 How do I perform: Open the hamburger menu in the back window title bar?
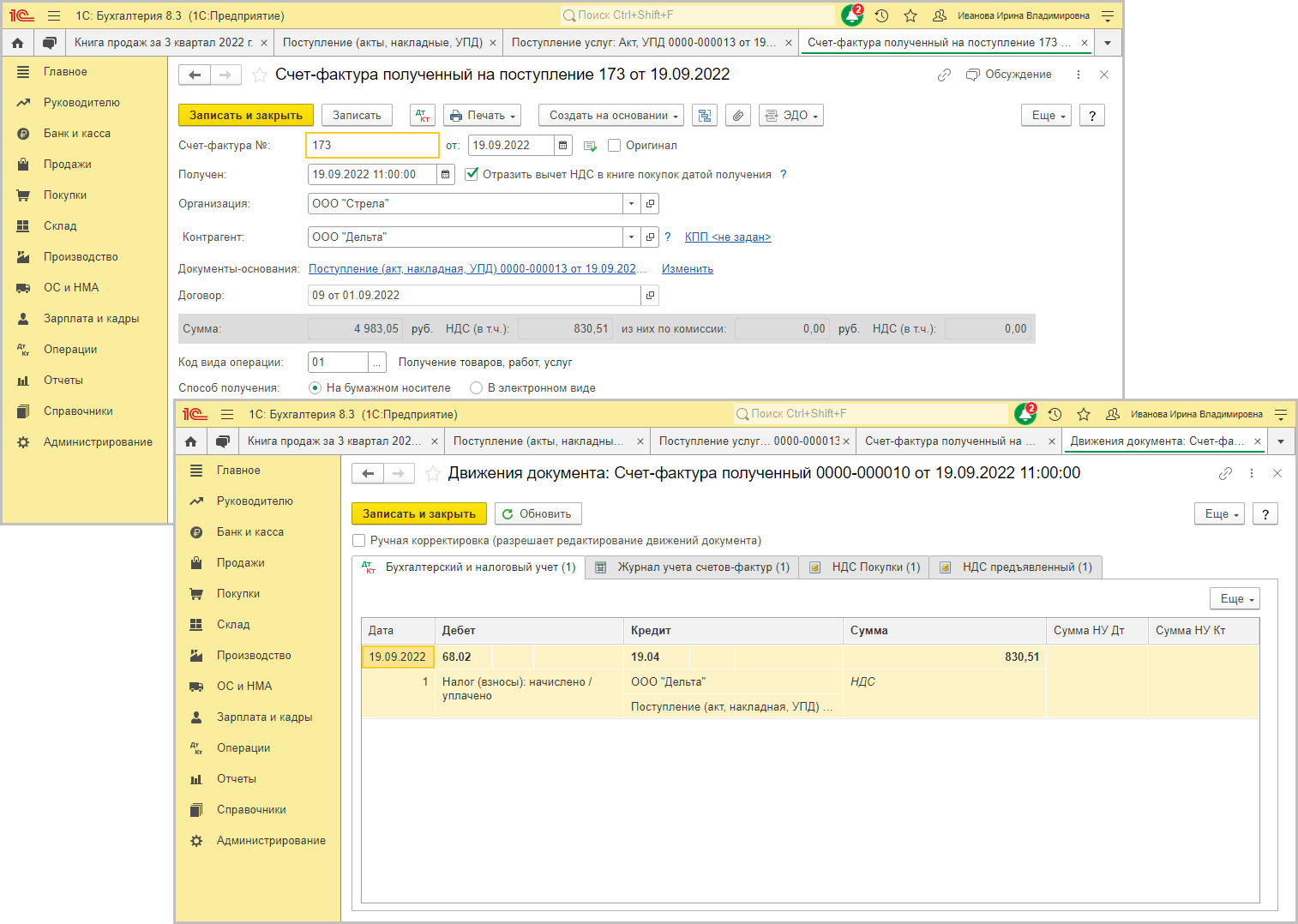[54, 15]
